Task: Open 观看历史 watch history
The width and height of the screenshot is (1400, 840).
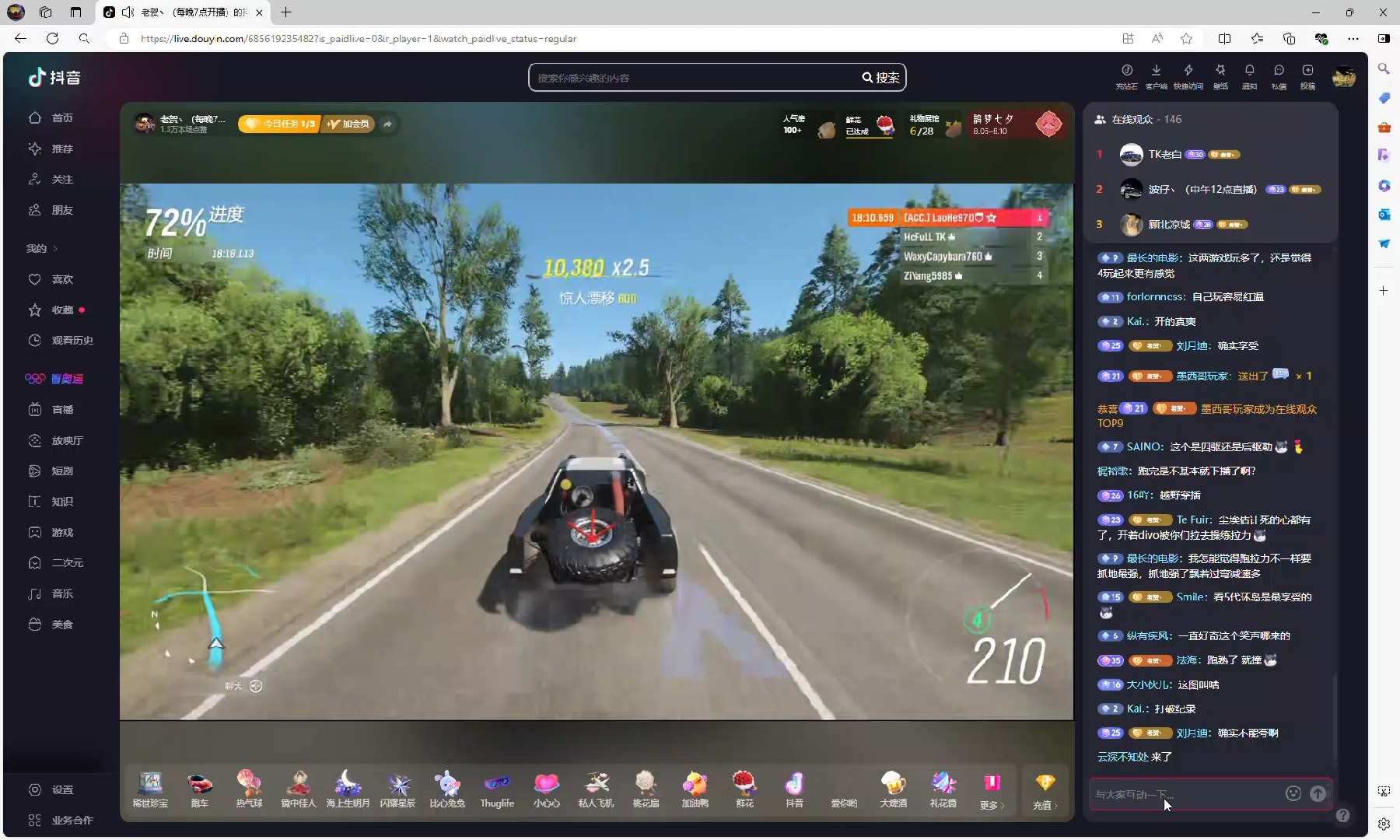Action: (x=61, y=340)
